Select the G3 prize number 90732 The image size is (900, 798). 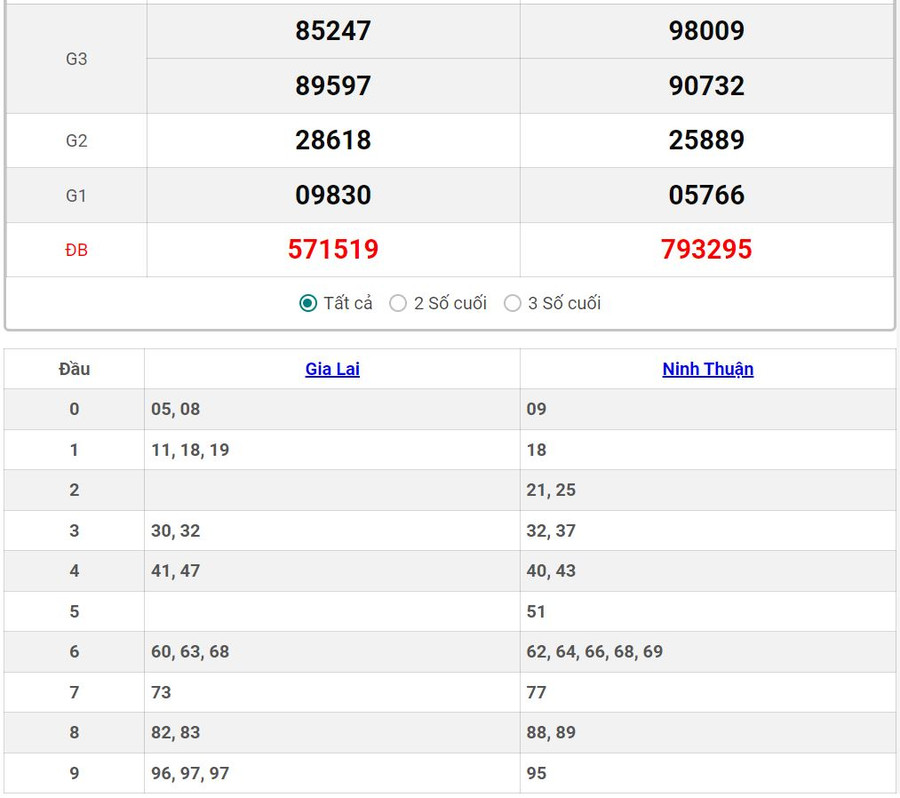[x=706, y=86]
